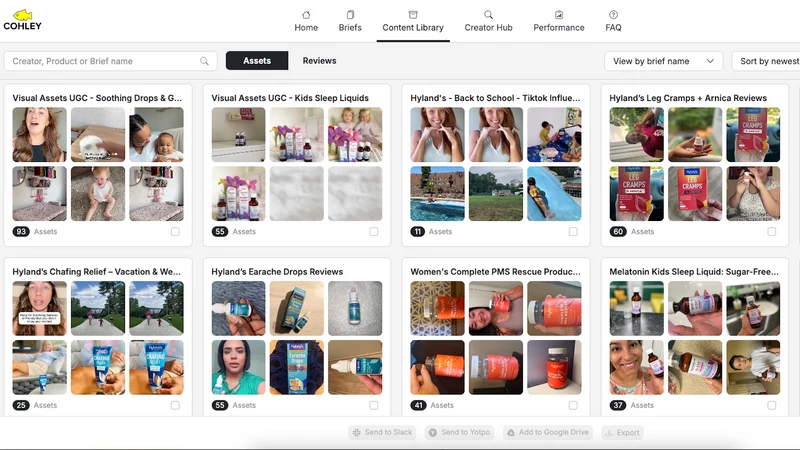Add selection to Google Drive
800x450 pixels.
(x=547, y=432)
